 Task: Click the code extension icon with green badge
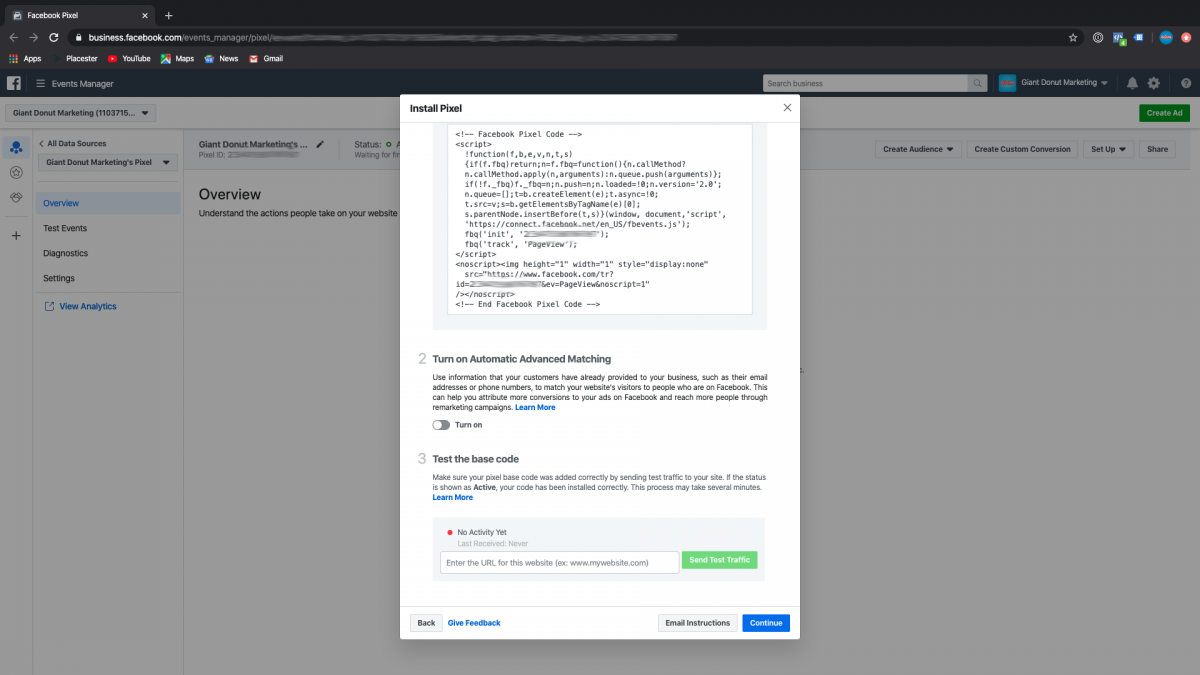tap(1120, 37)
